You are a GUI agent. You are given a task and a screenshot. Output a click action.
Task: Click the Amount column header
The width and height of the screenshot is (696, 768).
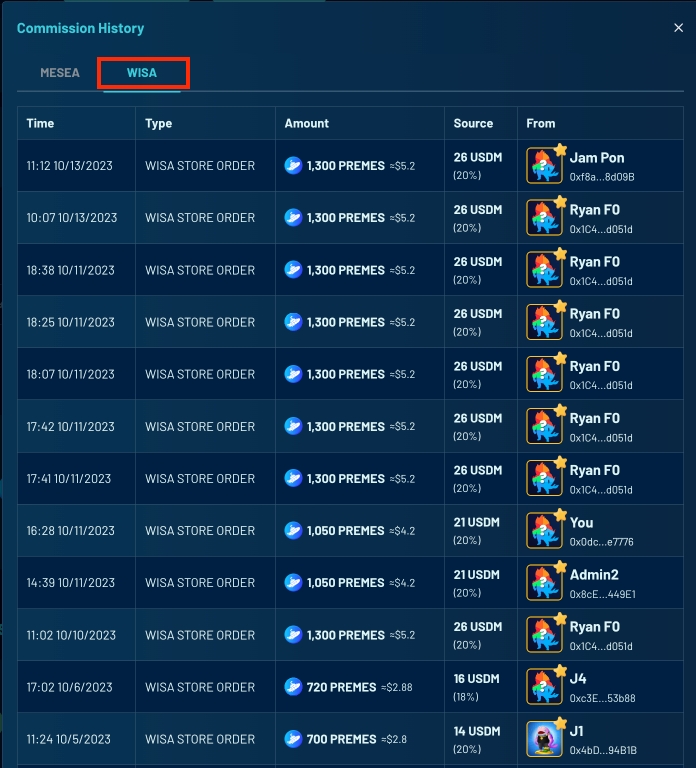click(306, 123)
